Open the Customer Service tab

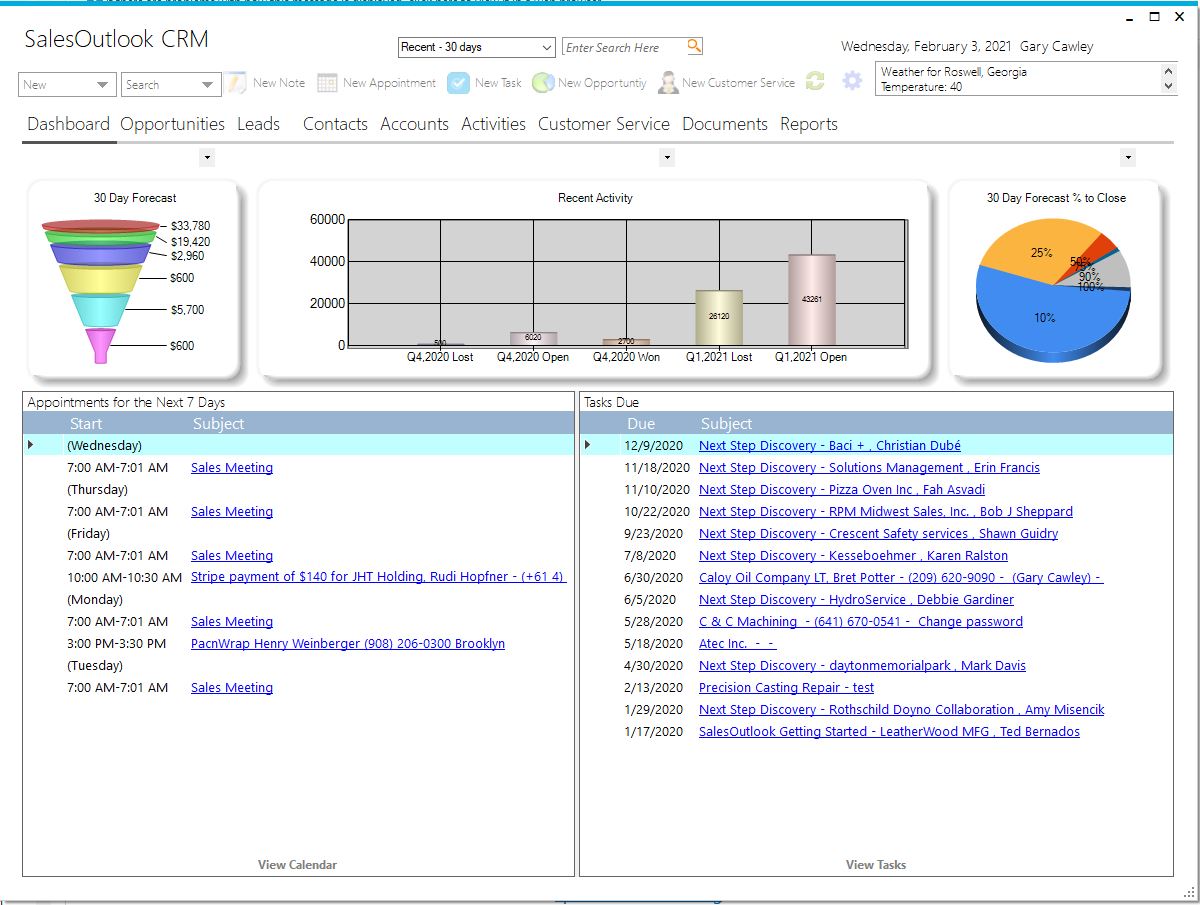pyautogui.click(x=604, y=124)
